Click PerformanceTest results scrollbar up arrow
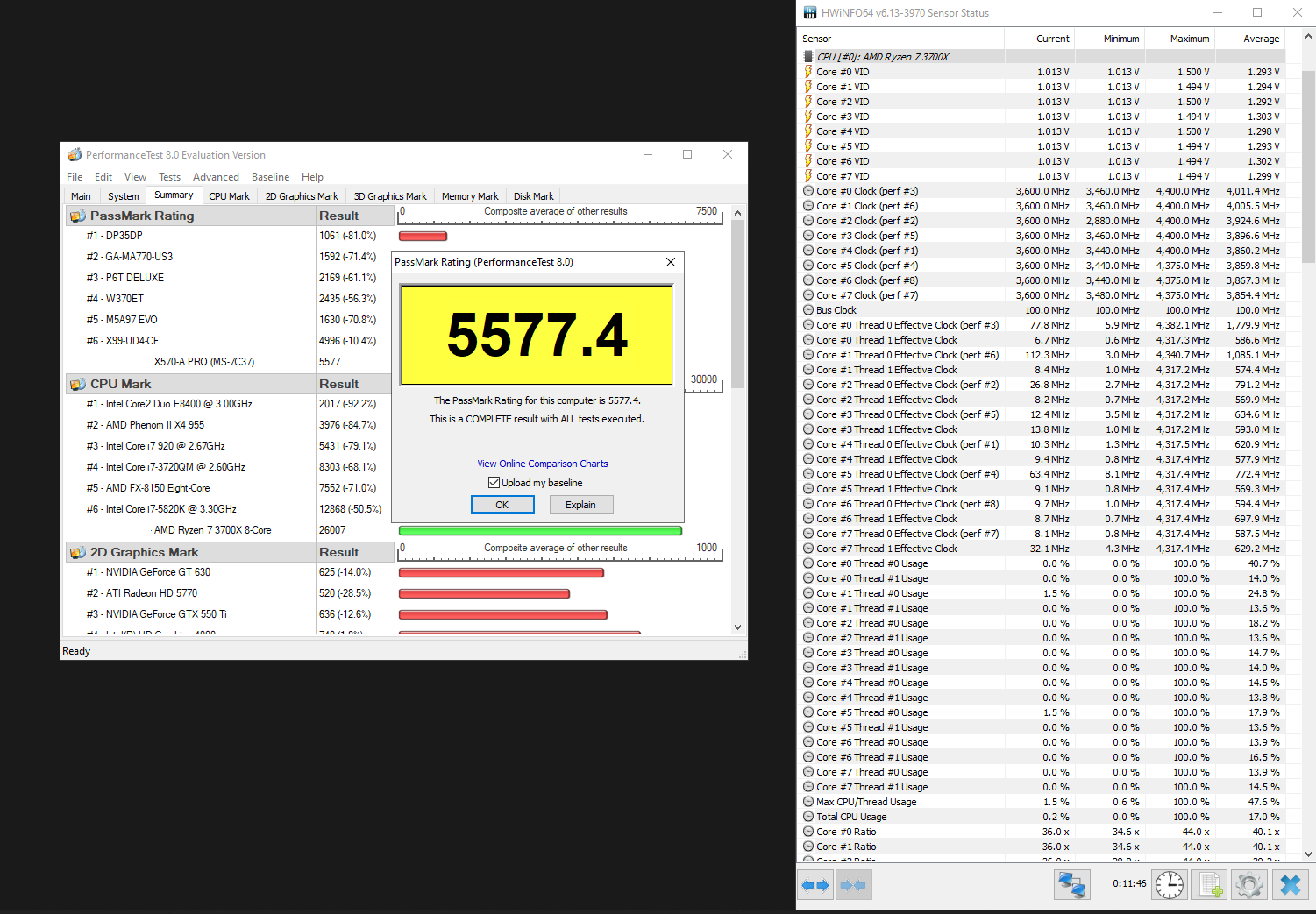 737,213
